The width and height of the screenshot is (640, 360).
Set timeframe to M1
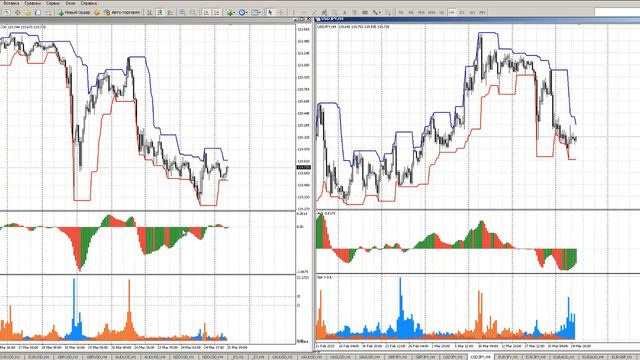(x=401, y=13)
